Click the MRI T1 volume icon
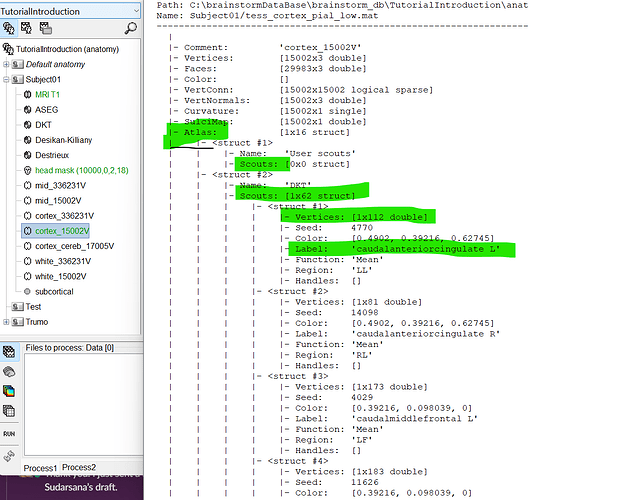Image resolution: width=621 pixels, height=500 pixels. coord(27,94)
